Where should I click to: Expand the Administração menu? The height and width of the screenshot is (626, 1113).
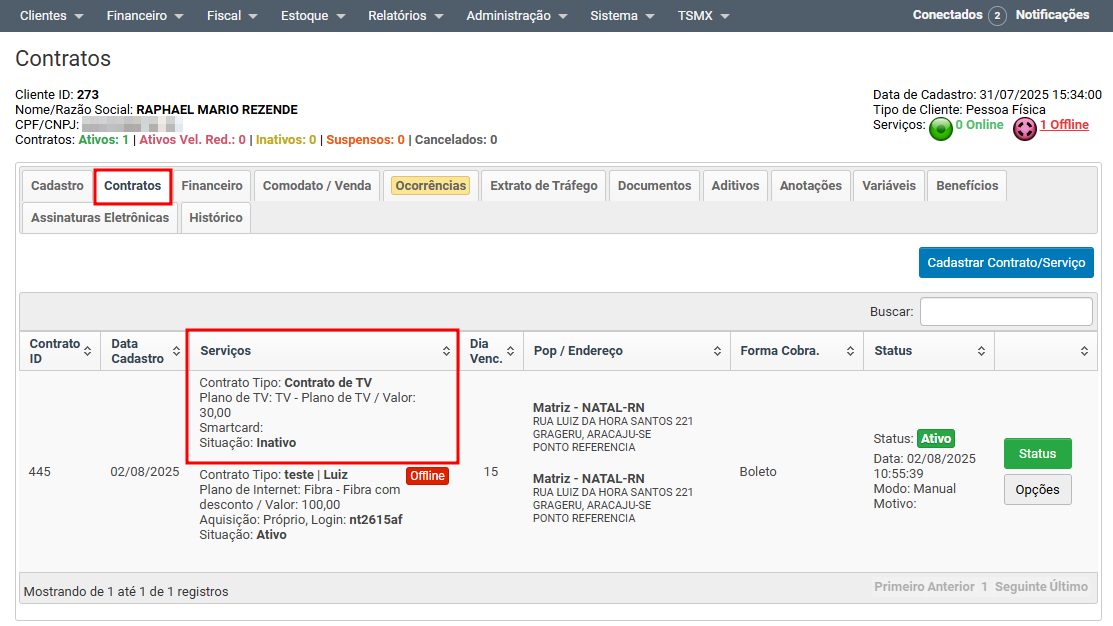pyautogui.click(x=516, y=16)
